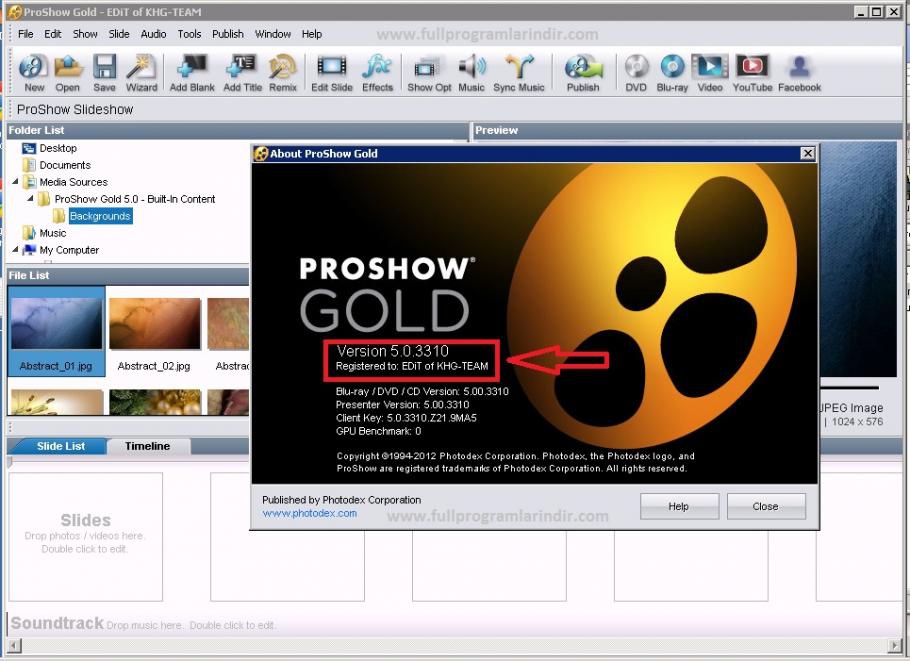This screenshot has width=910, height=661.
Task: Click the GPU Benchmark: 0 line
Action: click(378, 431)
